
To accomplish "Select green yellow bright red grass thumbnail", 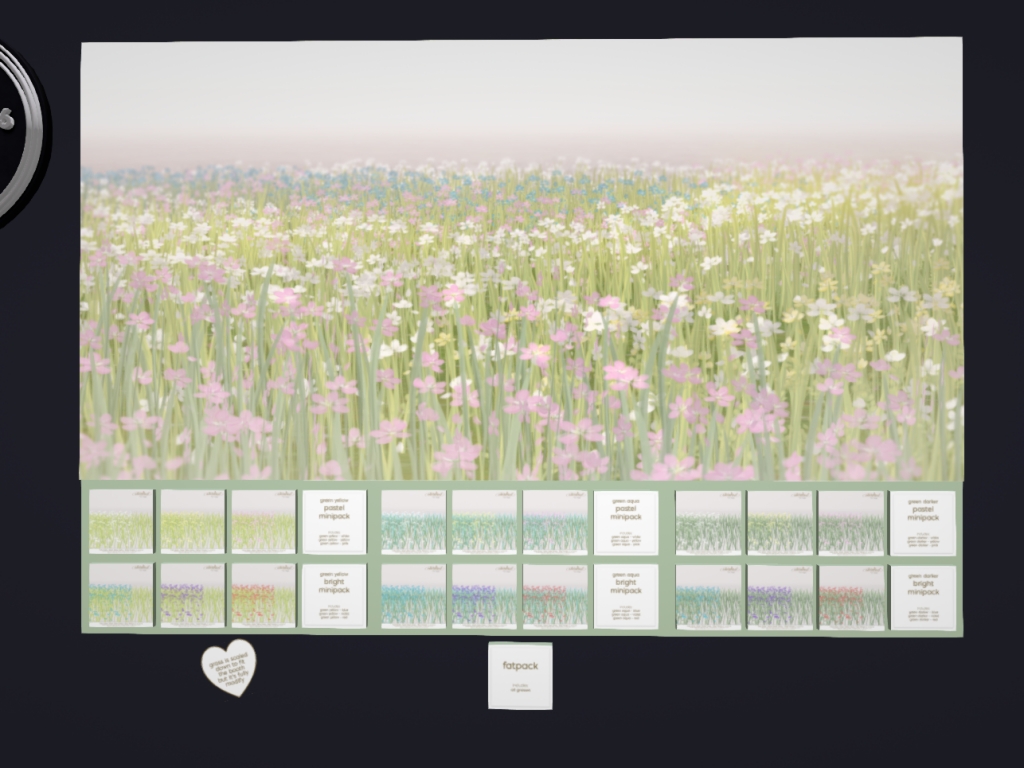I will coord(263,595).
